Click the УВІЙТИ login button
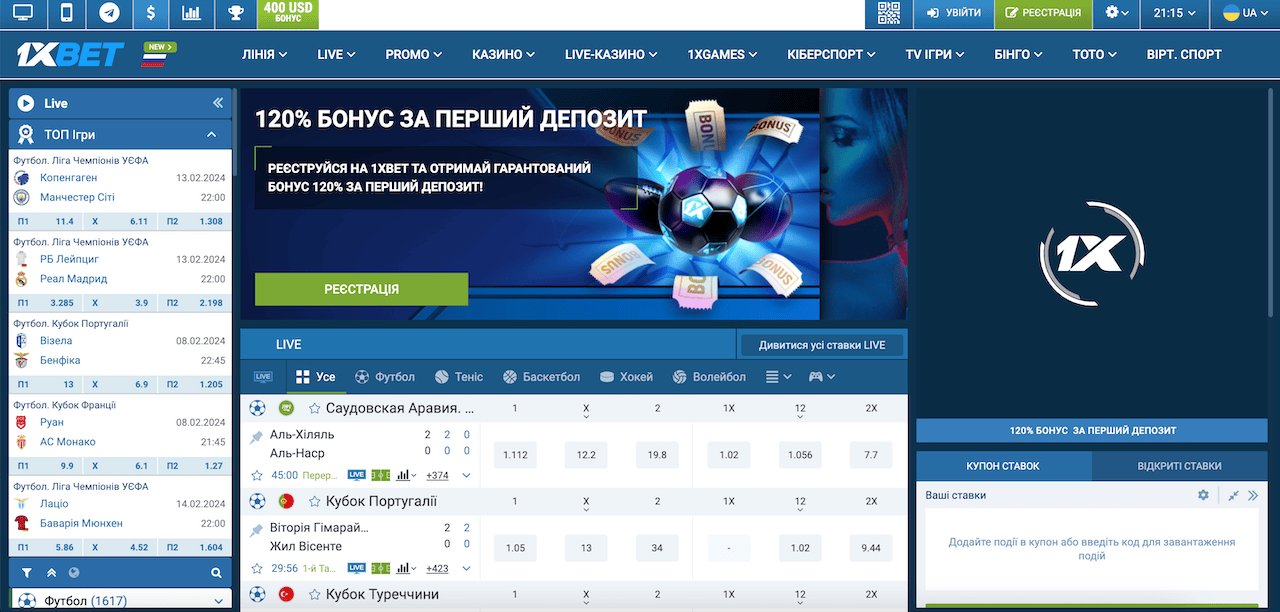Screen dimensions: 1280x612 953,13
